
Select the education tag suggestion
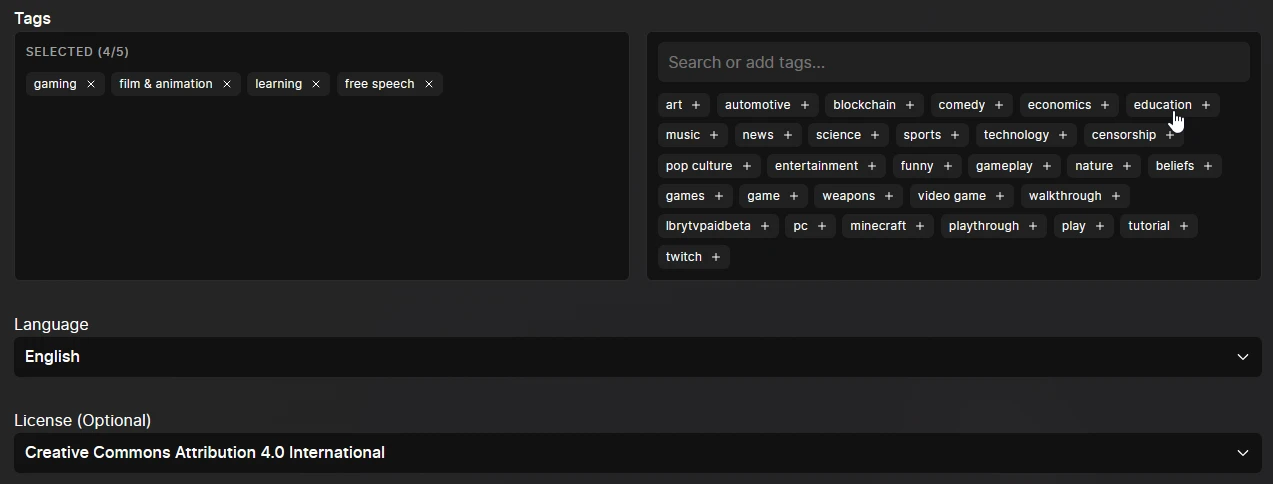pyautogui.click(x=1162, y=105)
